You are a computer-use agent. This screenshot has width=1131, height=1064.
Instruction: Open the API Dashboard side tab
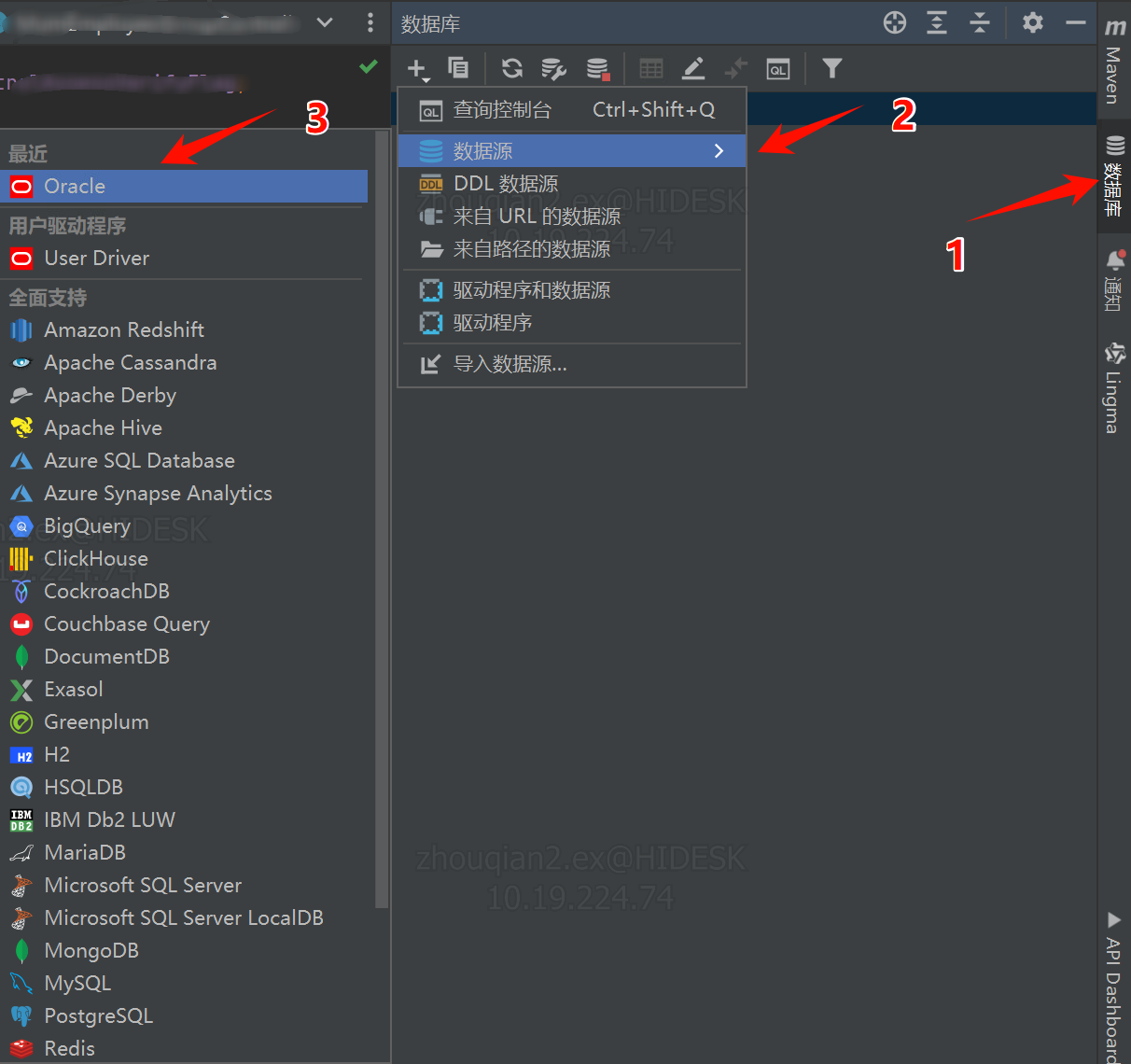coord(1114,987)
